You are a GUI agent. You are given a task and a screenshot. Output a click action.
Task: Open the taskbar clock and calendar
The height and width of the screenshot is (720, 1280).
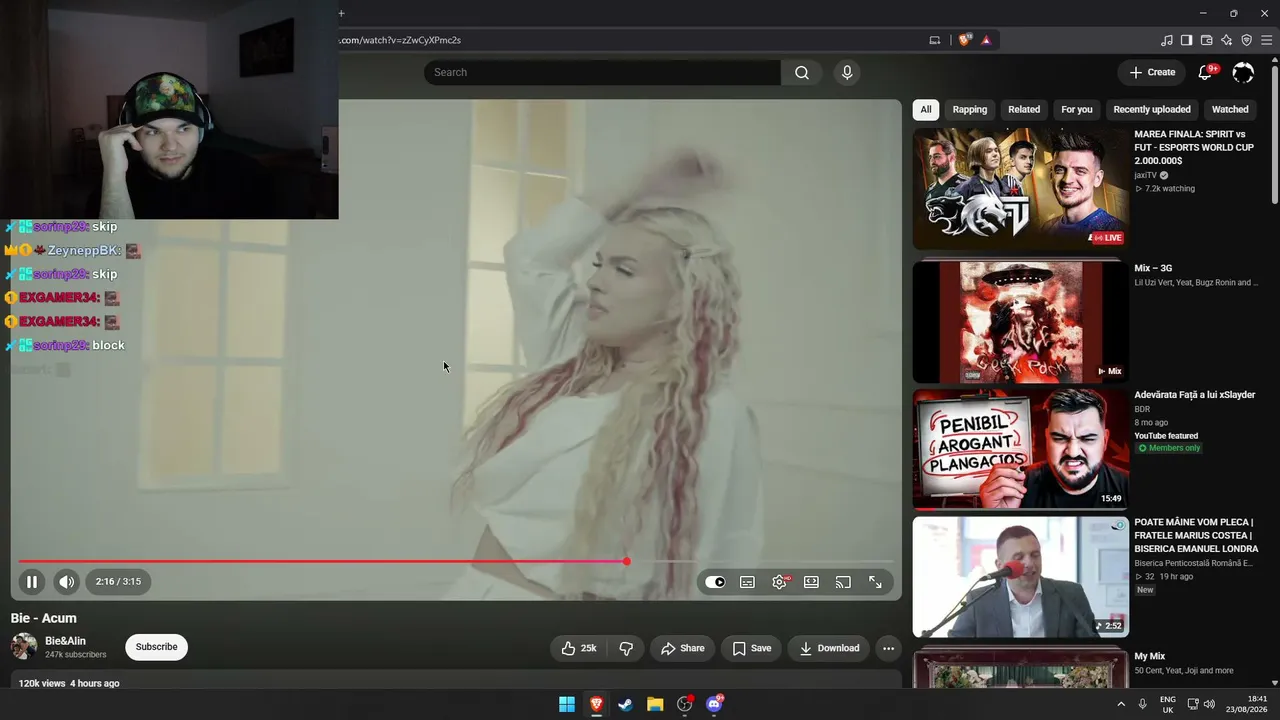point(1247,704)
